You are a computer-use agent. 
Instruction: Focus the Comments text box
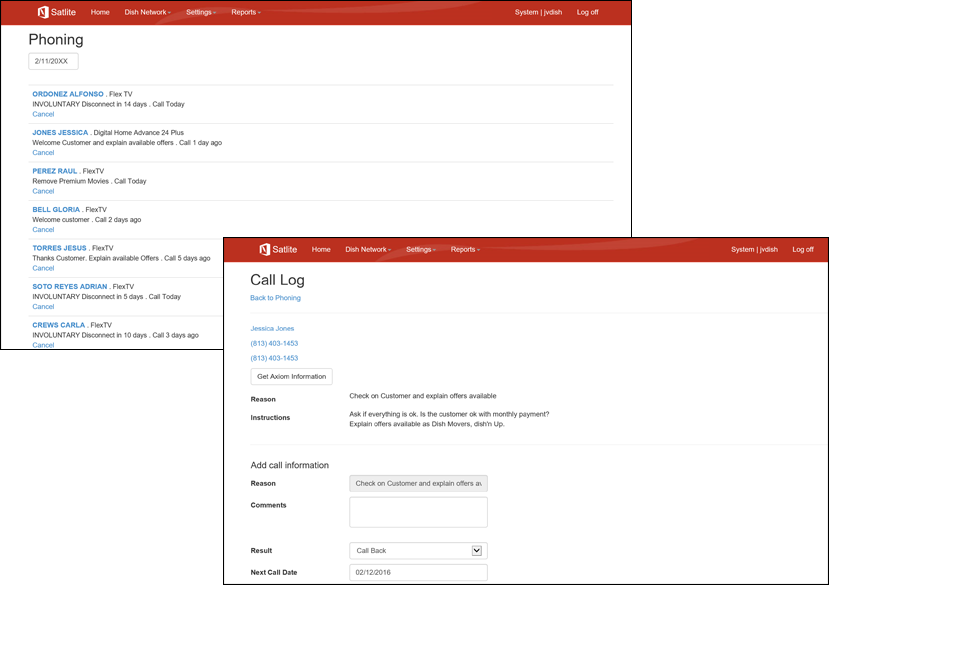(418, 512)
